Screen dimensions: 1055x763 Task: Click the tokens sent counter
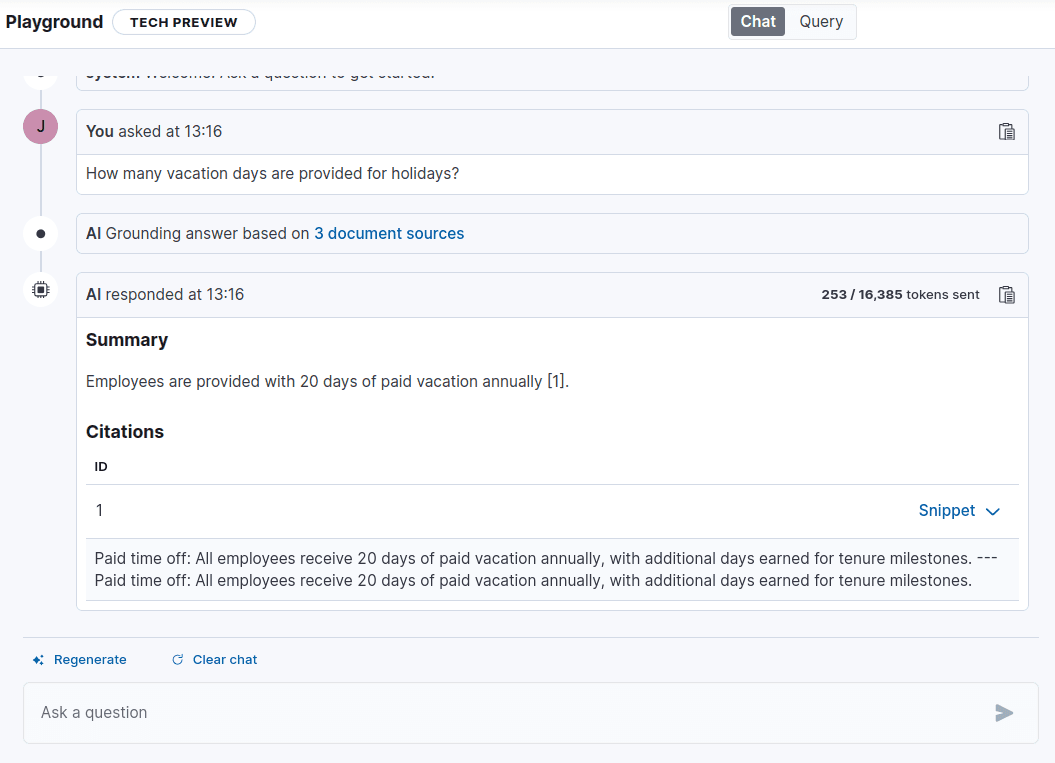(x=900, y=295)
